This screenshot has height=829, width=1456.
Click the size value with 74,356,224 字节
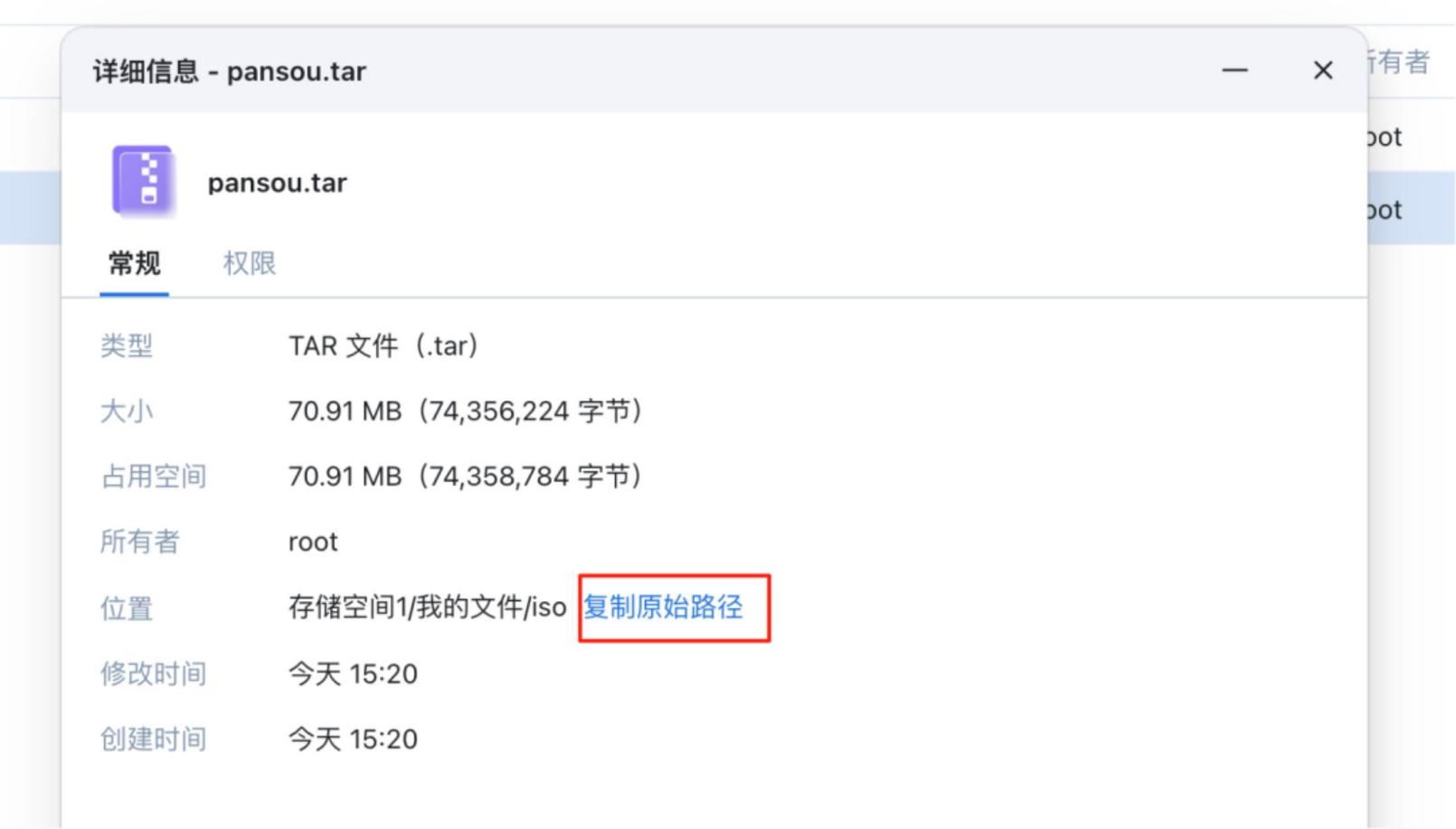click(x=466, y=411)
